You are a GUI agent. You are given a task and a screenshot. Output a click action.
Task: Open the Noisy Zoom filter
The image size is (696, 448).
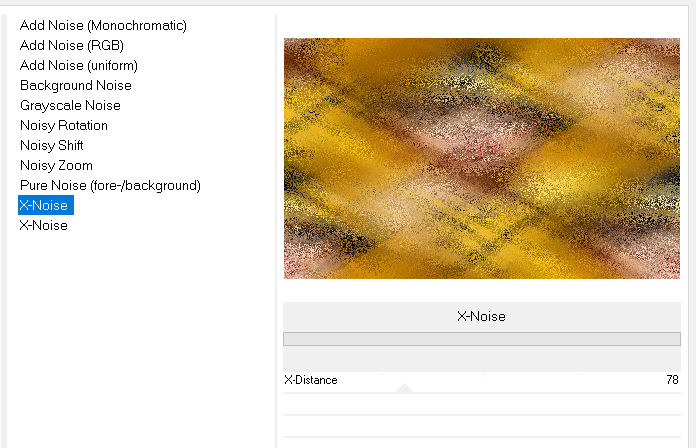click(56, 165)
